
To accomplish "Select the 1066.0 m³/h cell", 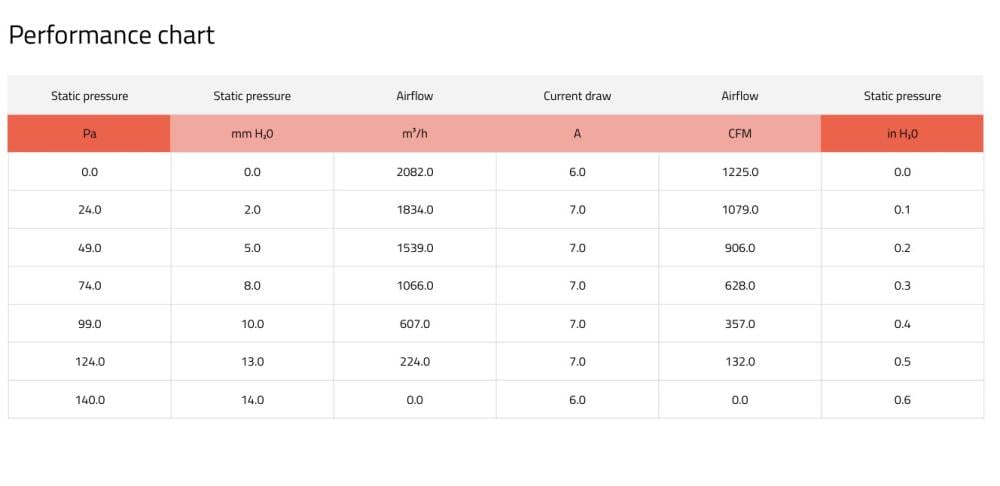I will click(x=415, y=286).
